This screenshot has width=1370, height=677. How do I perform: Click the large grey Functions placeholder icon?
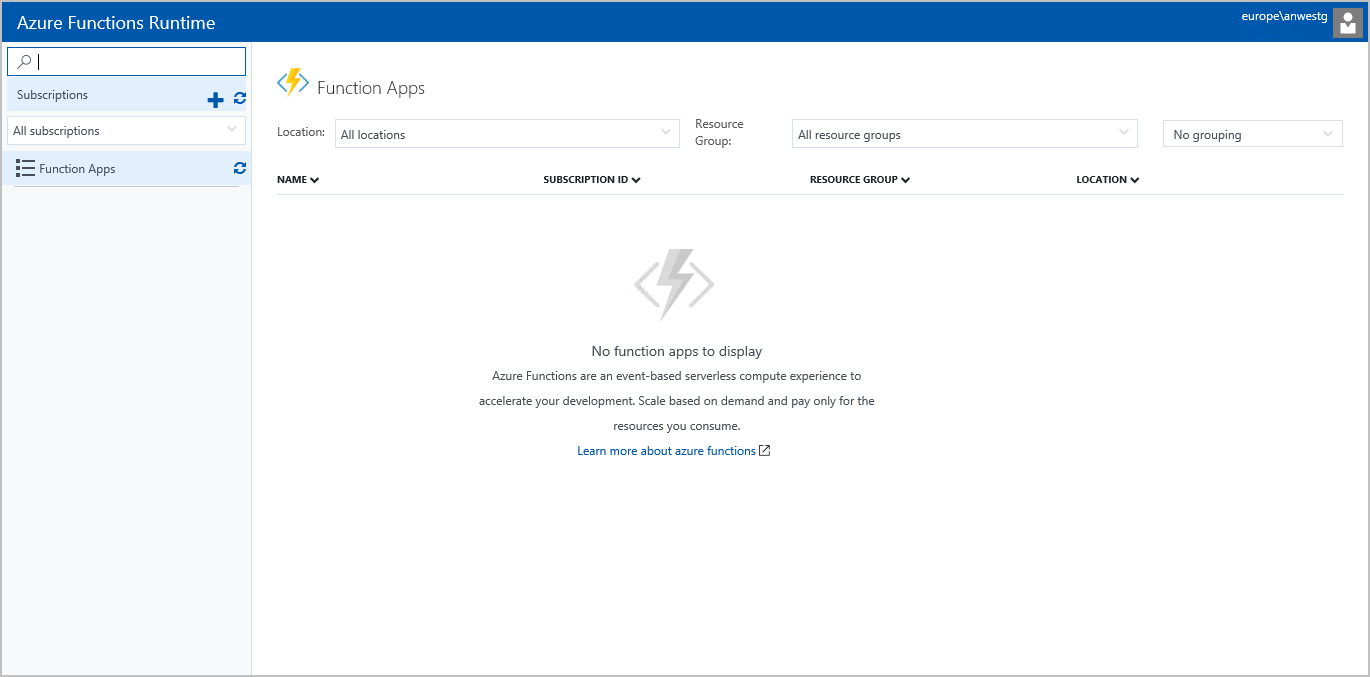tap(674, 285)
